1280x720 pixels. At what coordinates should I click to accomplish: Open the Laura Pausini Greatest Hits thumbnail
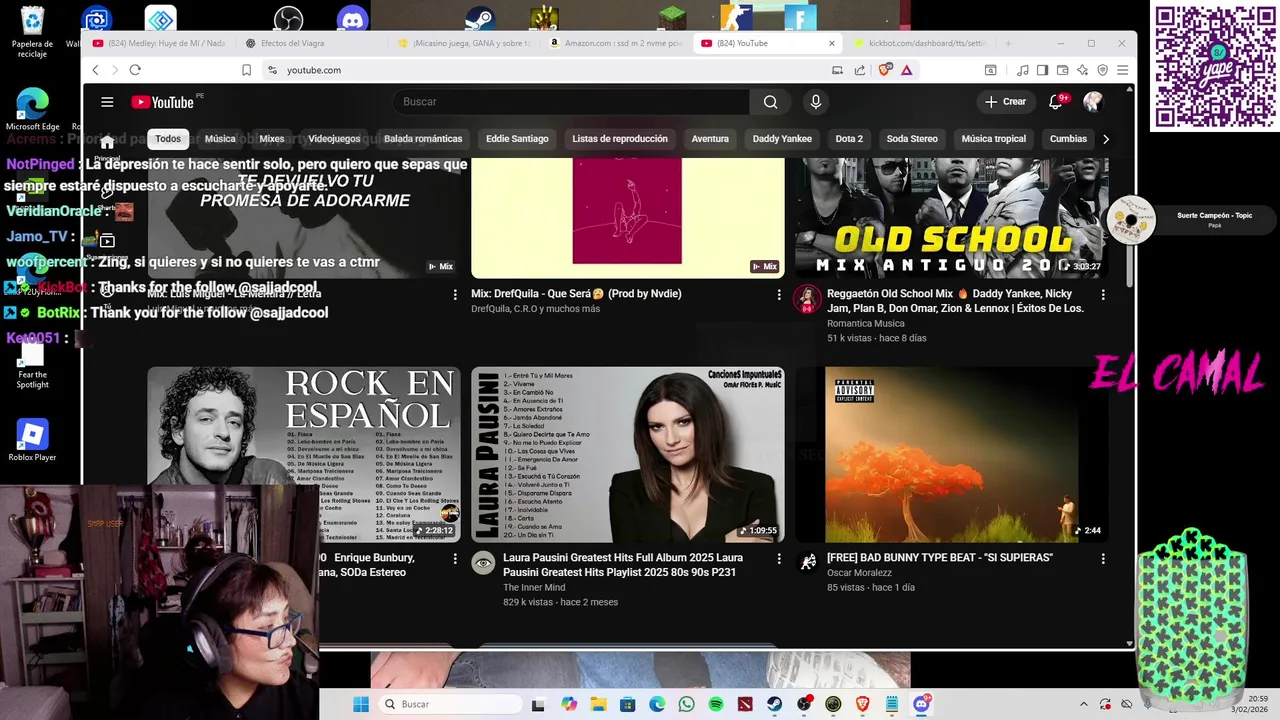pos(628,455)
